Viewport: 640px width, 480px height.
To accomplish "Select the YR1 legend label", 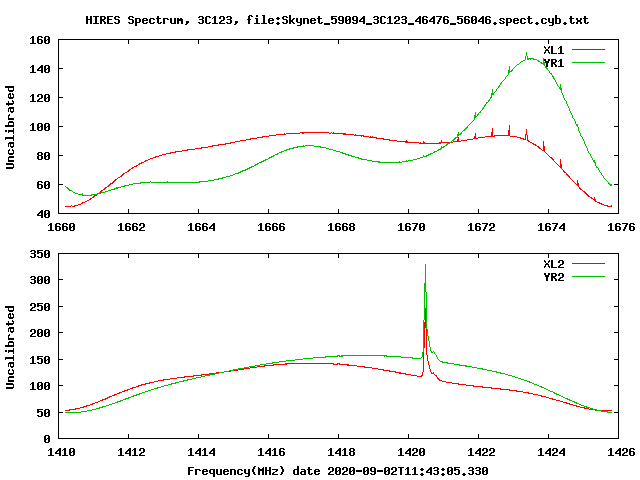I will (x=553, y=63).
